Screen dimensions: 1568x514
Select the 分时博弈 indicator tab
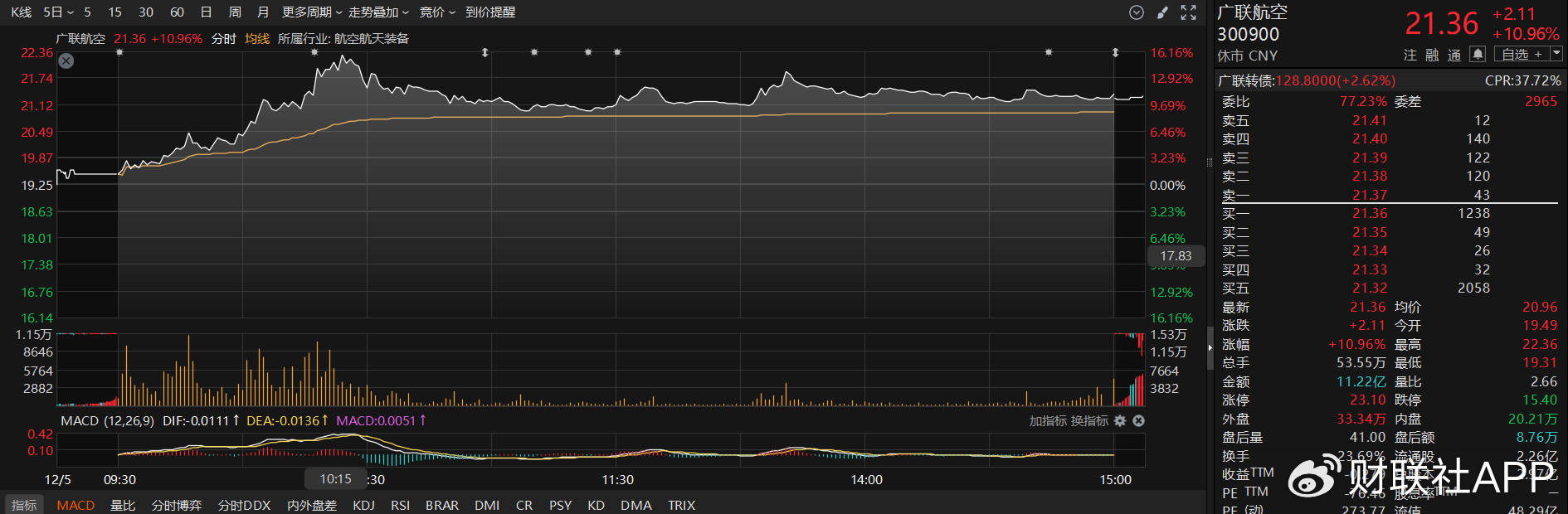(x=177, y=505)
